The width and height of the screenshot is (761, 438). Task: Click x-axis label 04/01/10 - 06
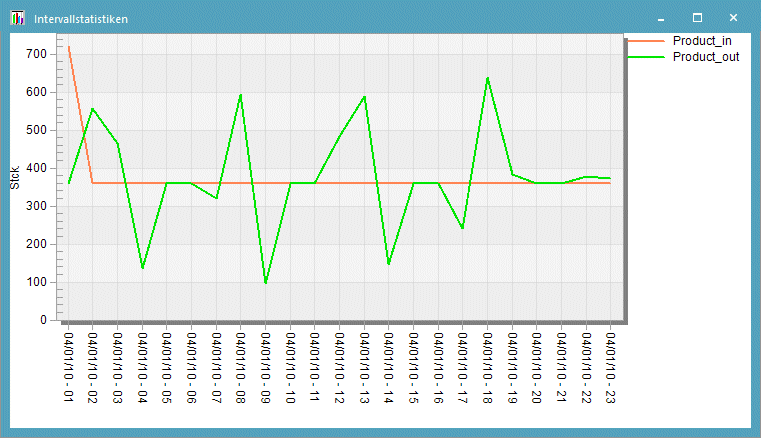coord(192,368)
